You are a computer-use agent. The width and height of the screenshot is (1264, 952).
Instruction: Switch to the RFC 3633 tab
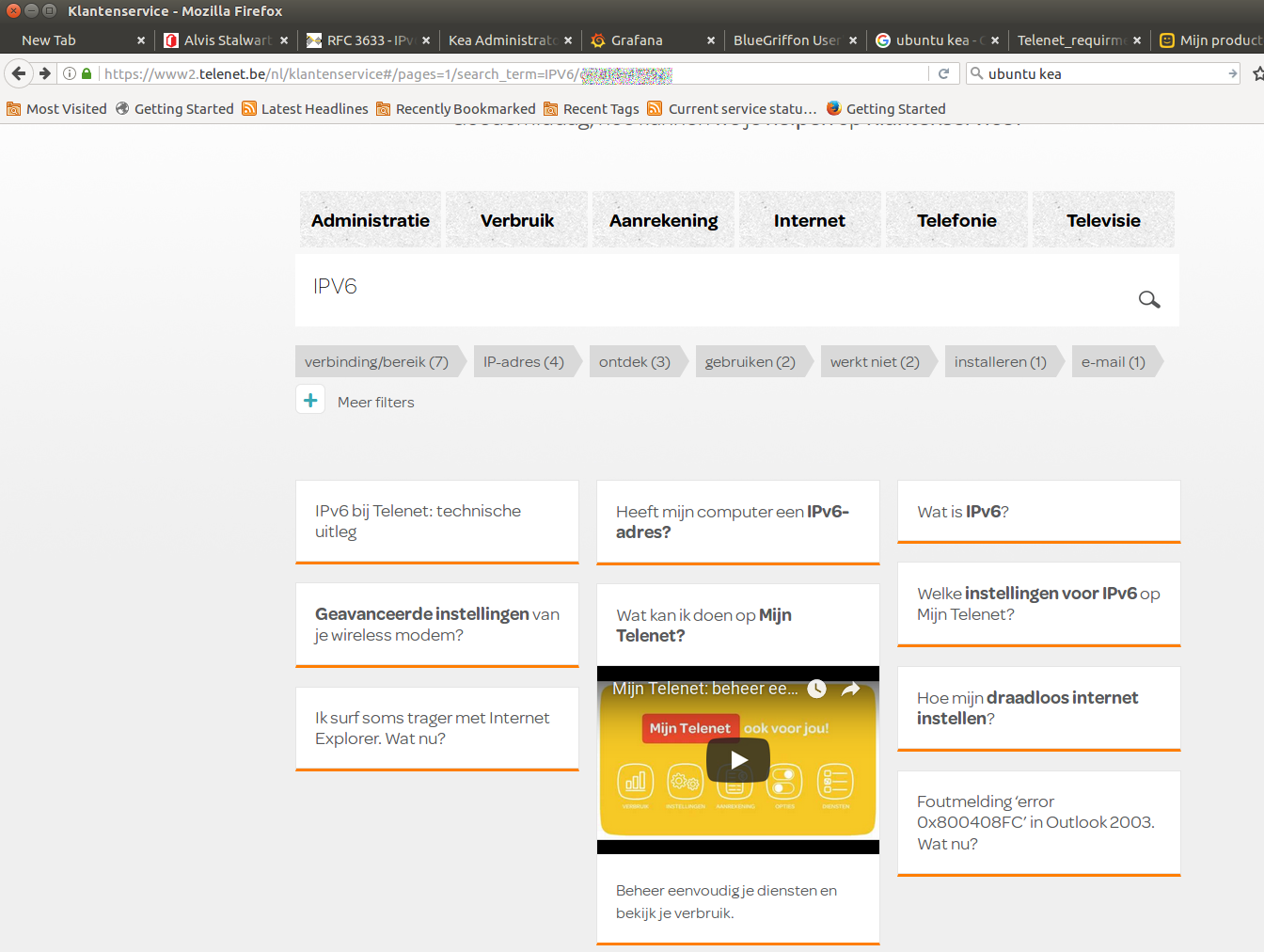369,40
